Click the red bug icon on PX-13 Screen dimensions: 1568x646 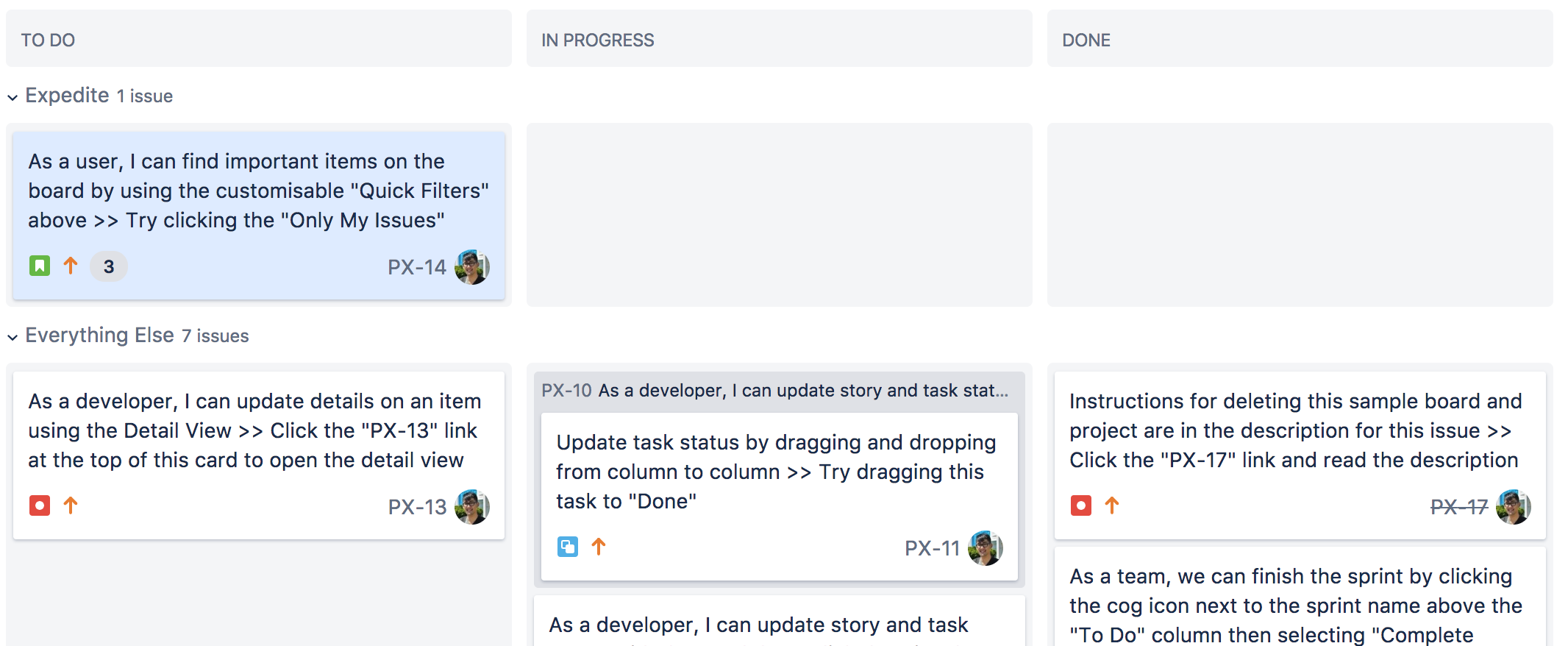(40, 505)
